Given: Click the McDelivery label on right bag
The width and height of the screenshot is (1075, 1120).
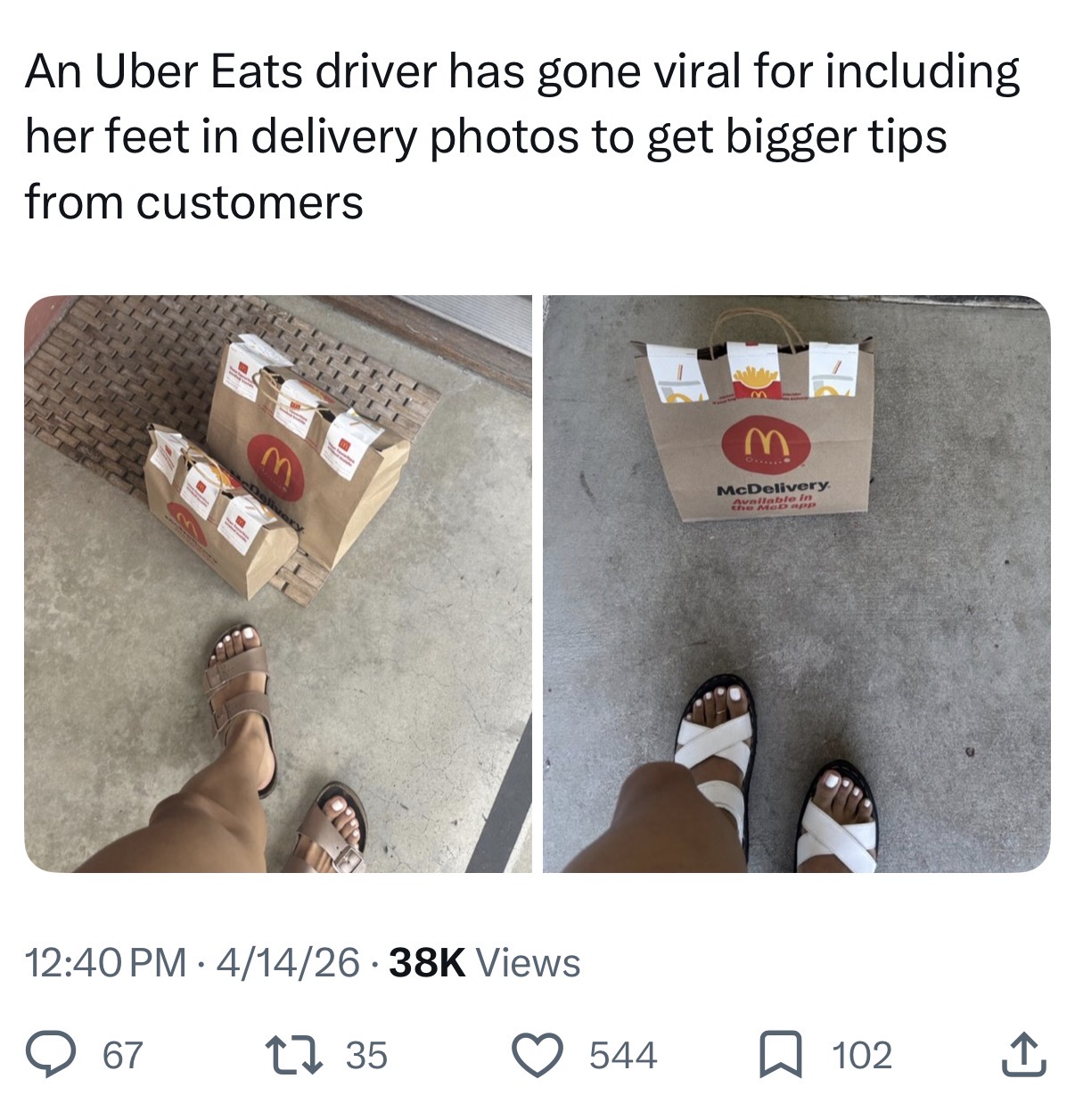Looking at the screenshot, I should [773, 489].
